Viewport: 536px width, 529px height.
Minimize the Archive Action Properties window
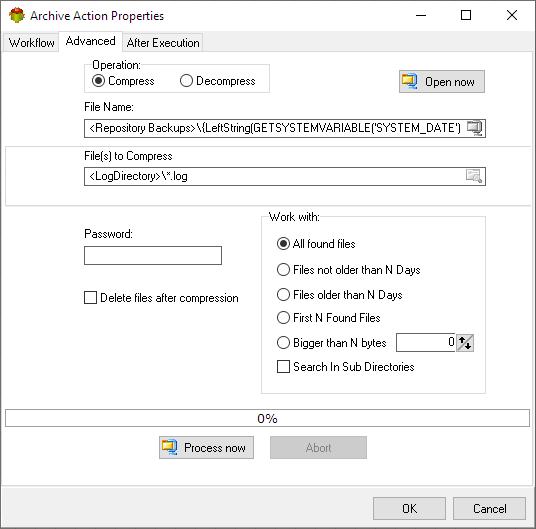click(421, 15)
